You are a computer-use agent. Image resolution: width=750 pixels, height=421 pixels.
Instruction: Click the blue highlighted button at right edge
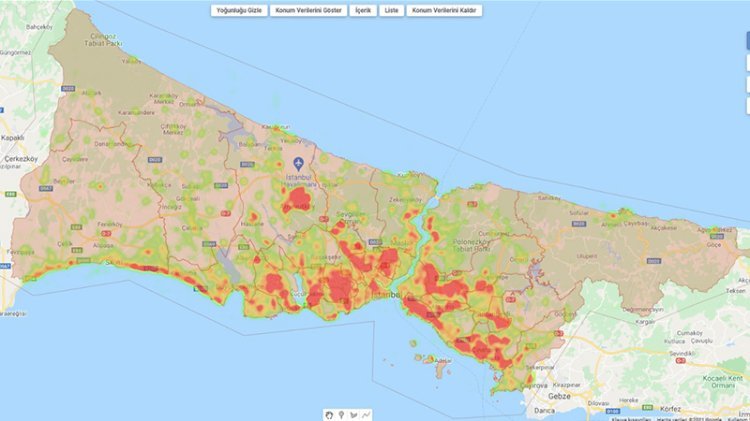pyautogui.click(x=748, y=41)
